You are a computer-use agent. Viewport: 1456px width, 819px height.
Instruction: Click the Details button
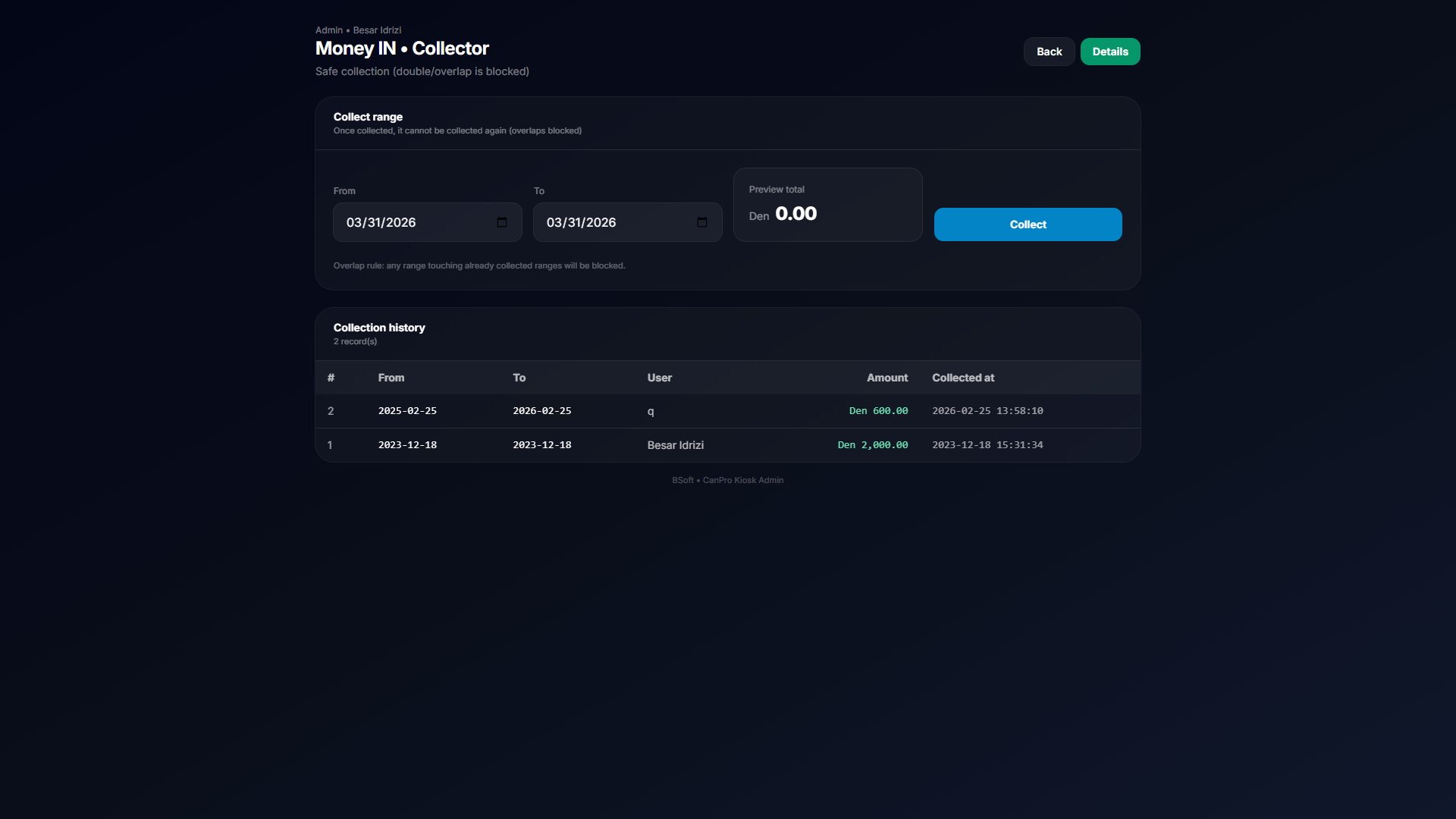tap(1109, 51)
